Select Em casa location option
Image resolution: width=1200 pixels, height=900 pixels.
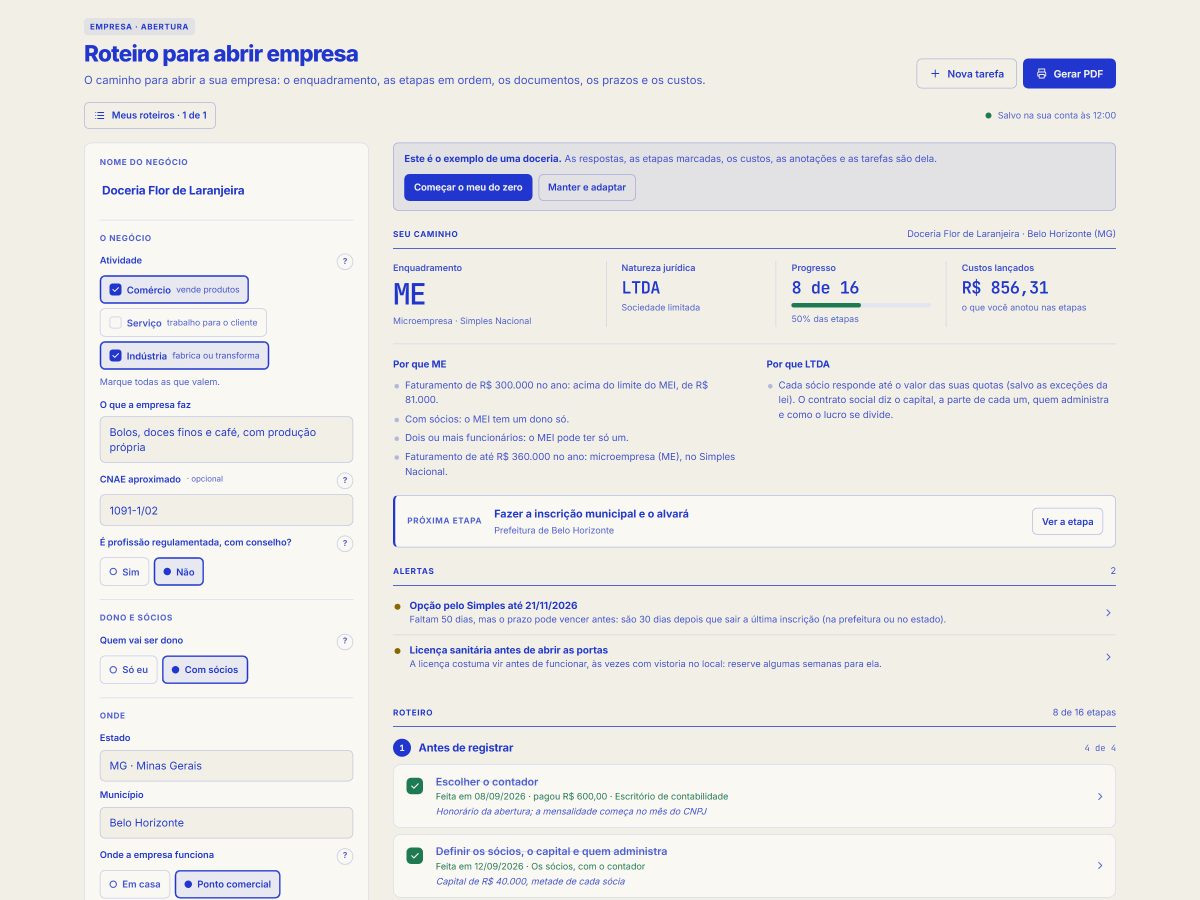click(x=135, y=885)
